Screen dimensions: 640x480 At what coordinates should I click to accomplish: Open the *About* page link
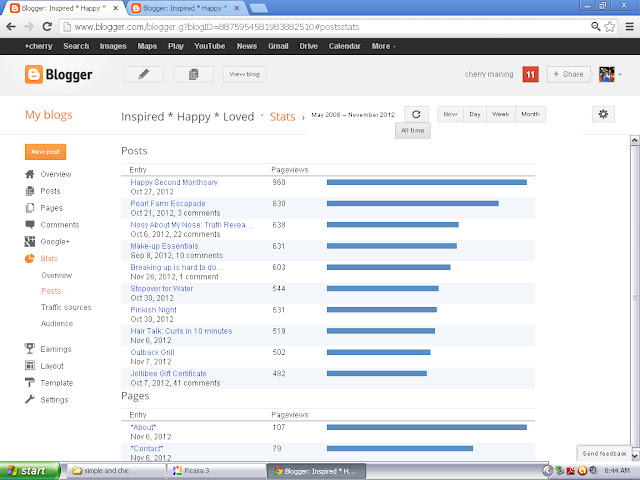(143, 427)
